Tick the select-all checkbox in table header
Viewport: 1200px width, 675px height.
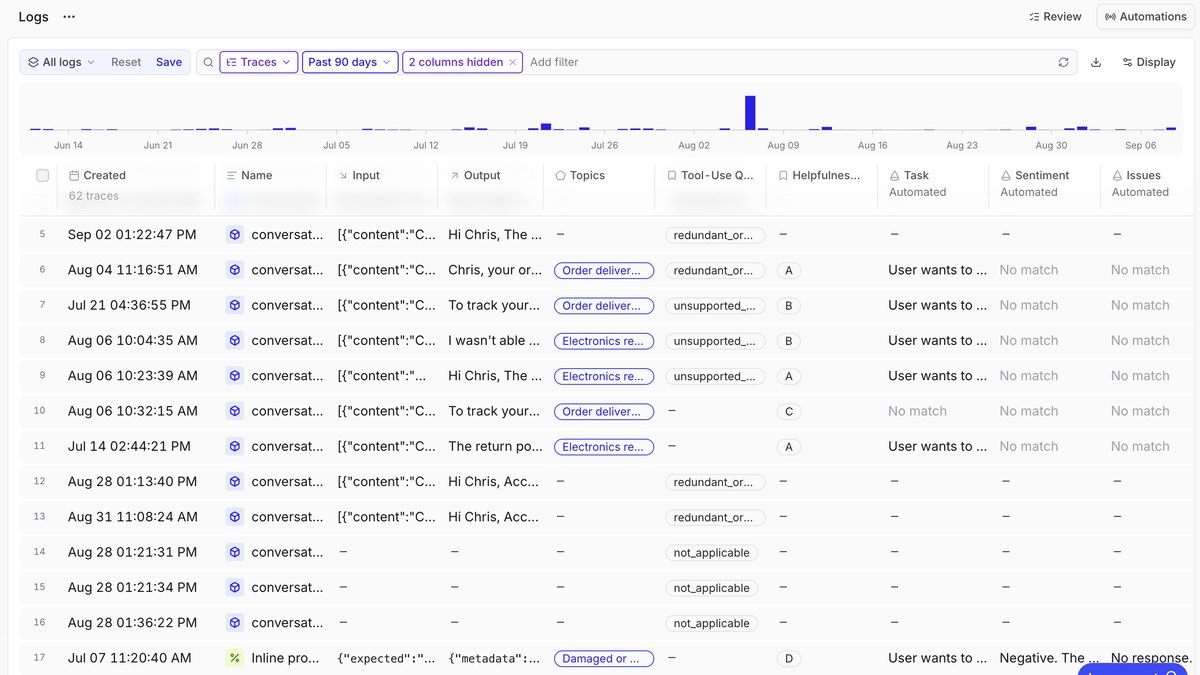pos(43,175)
